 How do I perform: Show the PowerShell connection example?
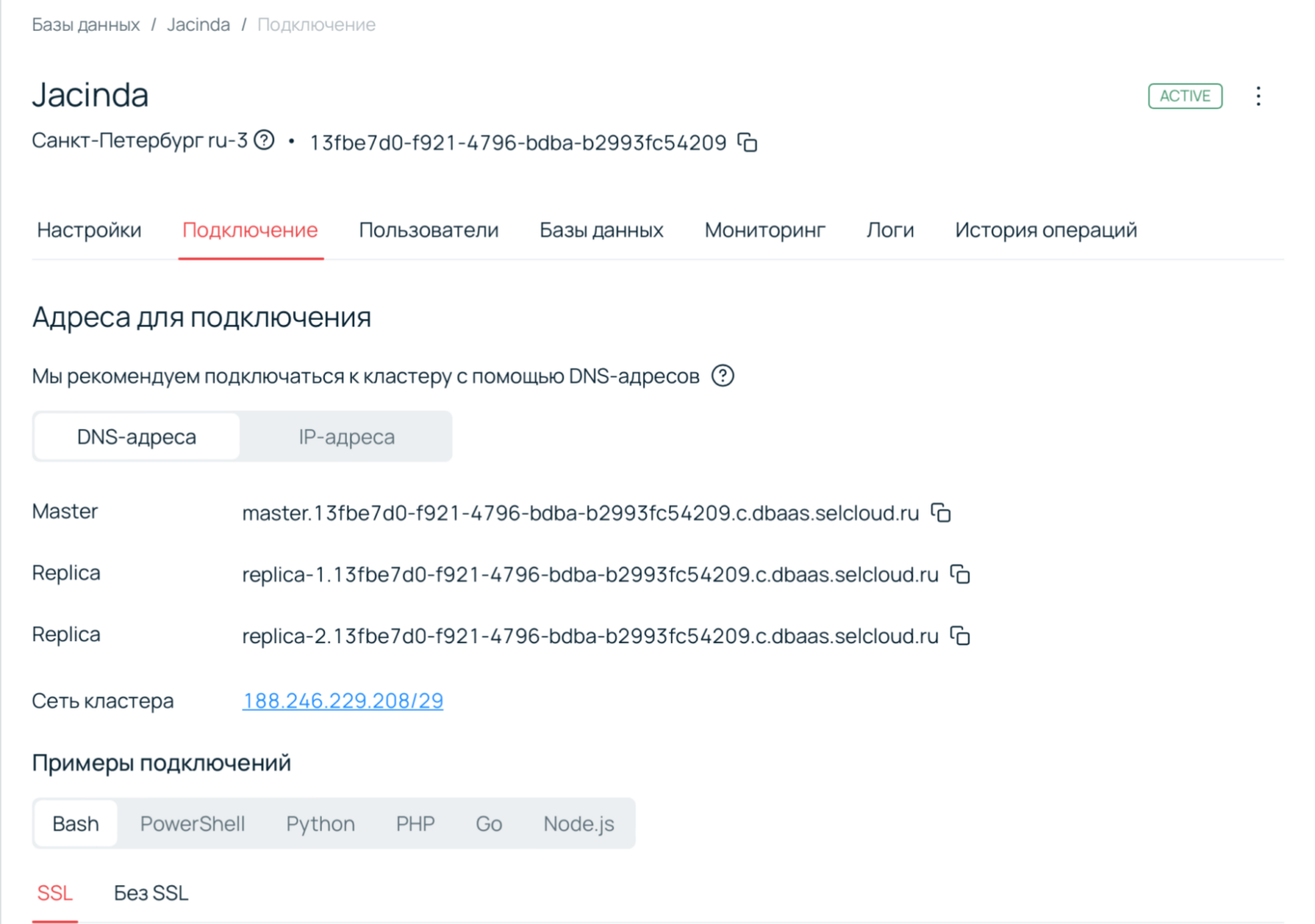point(192,824)
